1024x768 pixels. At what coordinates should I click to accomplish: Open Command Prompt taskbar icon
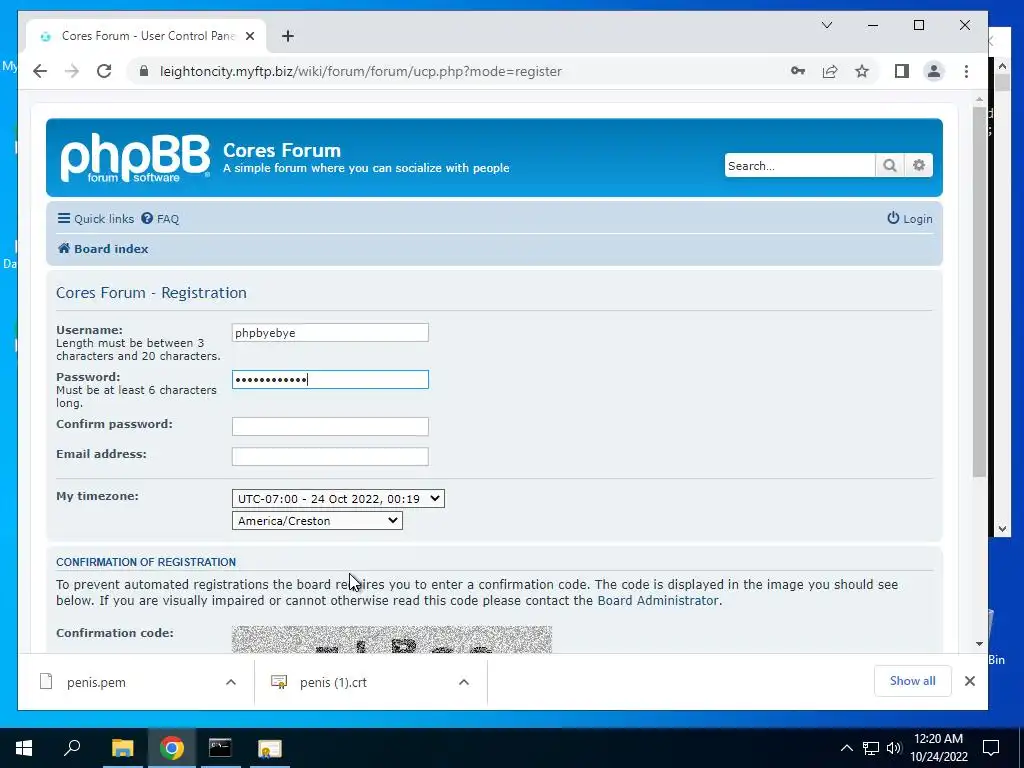click(220, 748)
